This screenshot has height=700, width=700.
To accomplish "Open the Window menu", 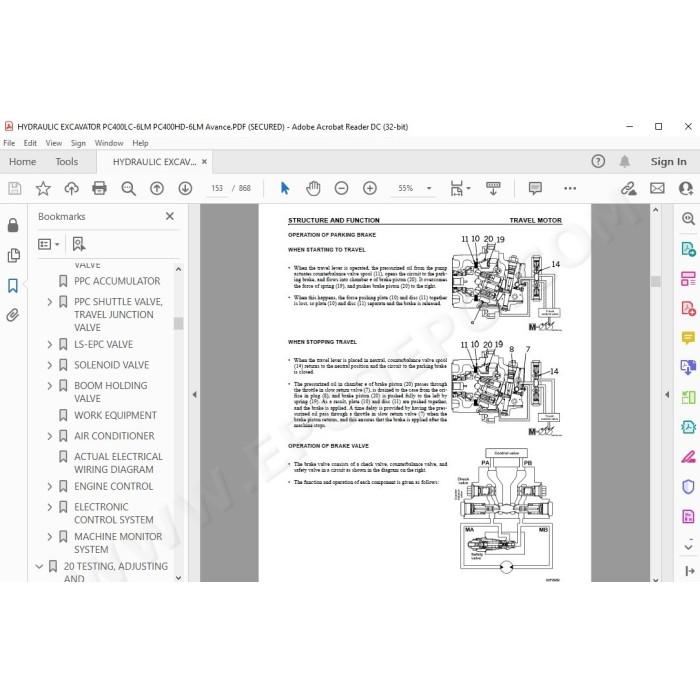I will (x=108, y=143).
